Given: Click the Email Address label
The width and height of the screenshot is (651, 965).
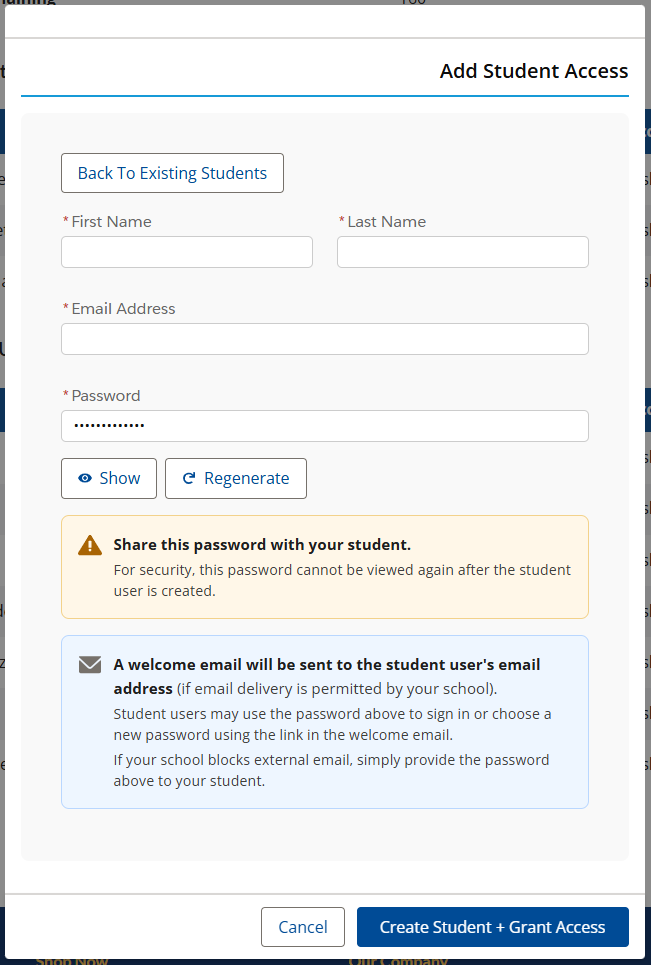Looking at the screenshot, I should (123, 308).
